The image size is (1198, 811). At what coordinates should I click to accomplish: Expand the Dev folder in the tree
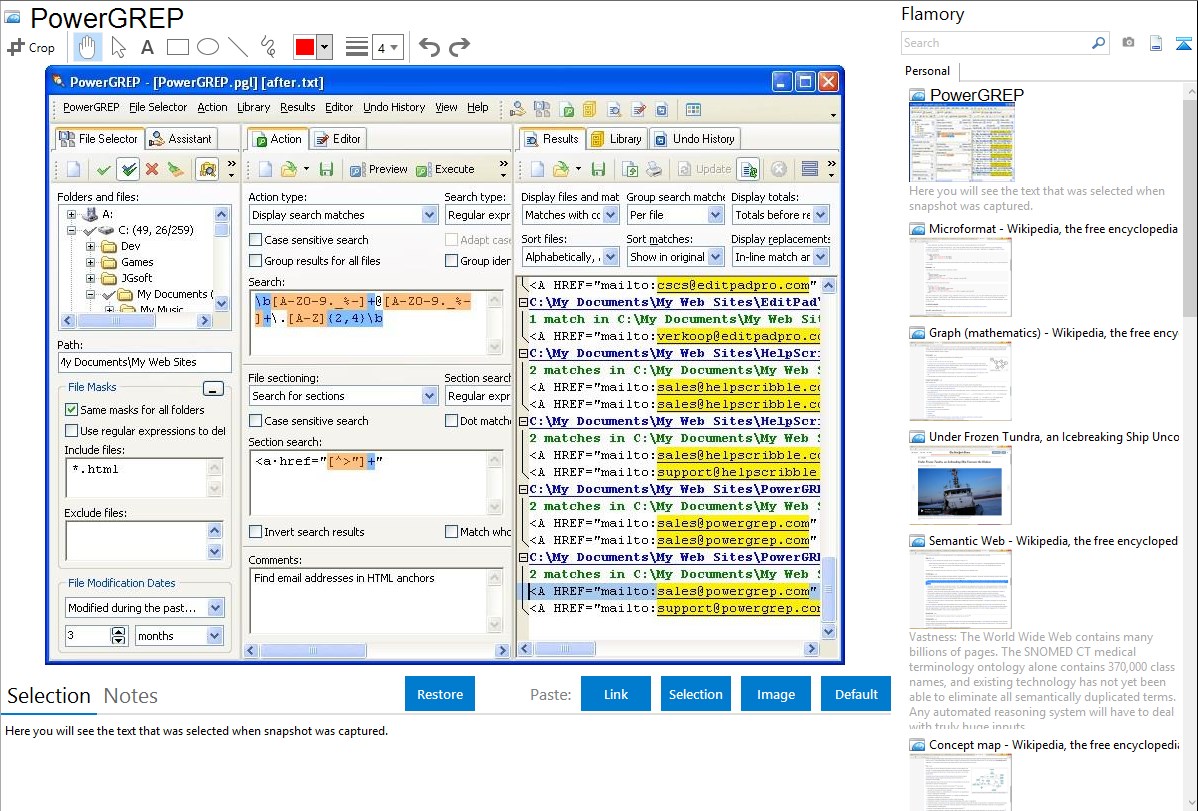coord(90,246)
